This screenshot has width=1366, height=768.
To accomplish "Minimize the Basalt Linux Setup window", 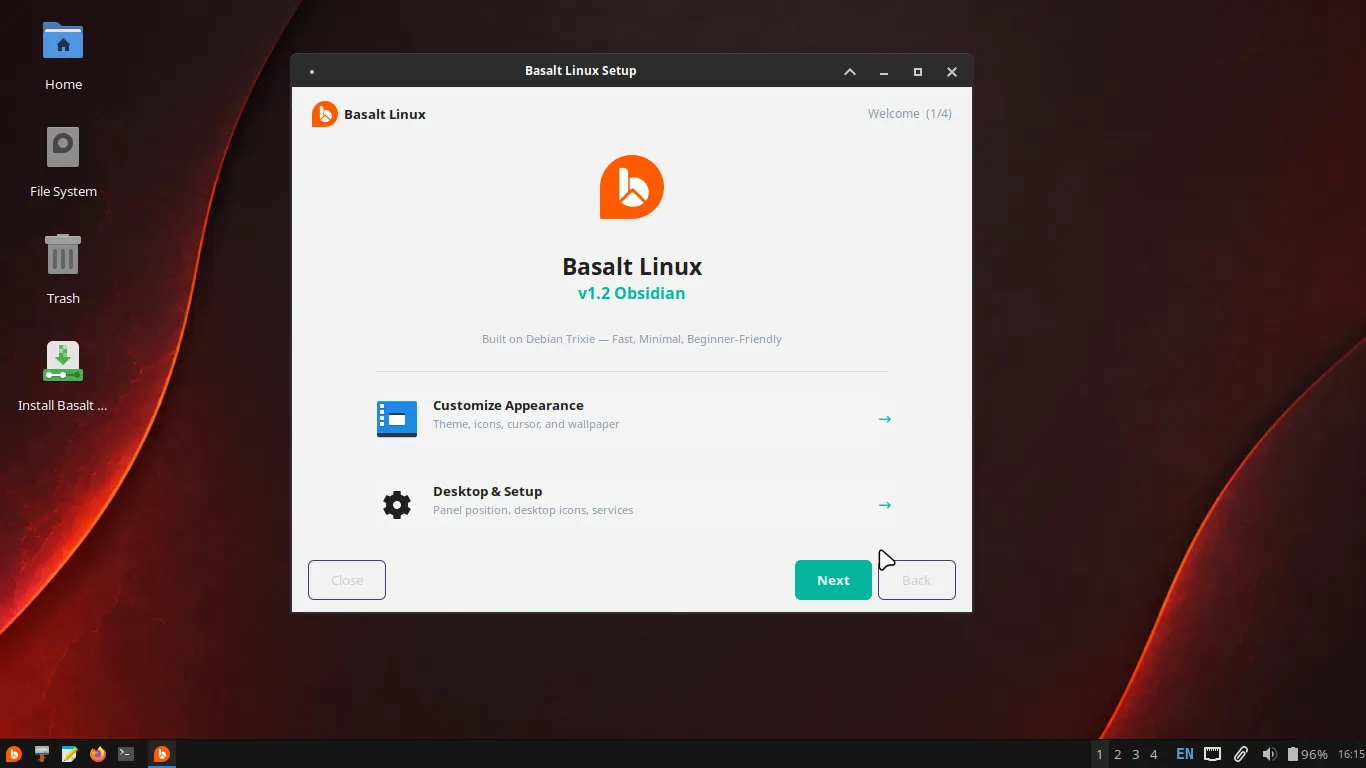I will click(x=884, y=72).
